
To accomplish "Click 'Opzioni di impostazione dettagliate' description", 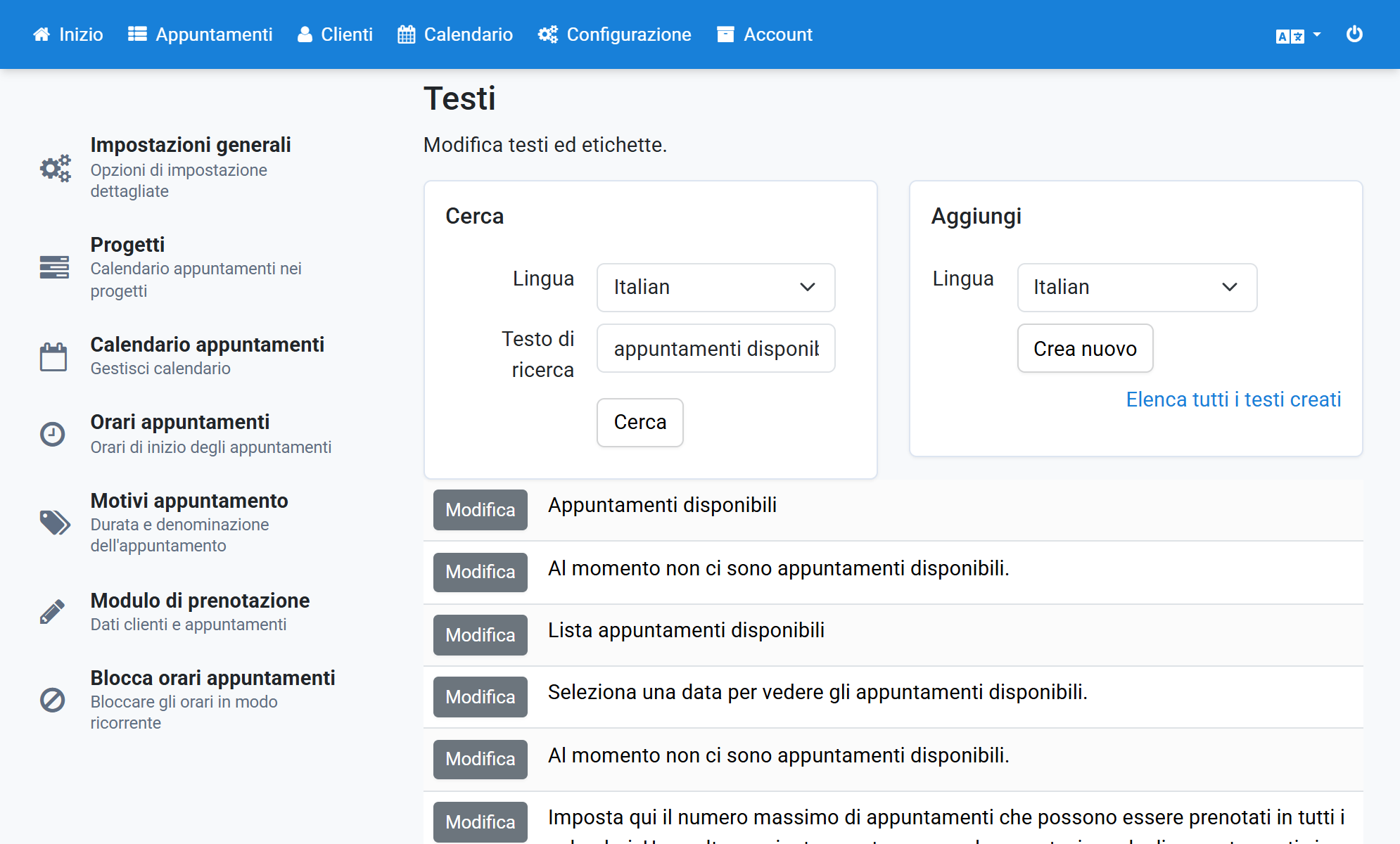I will click(x=179, y=181).
